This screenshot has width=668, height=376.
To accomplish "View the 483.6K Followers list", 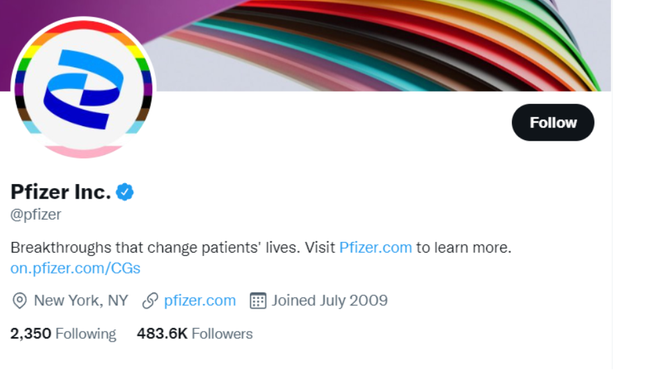I will (195, 334).
